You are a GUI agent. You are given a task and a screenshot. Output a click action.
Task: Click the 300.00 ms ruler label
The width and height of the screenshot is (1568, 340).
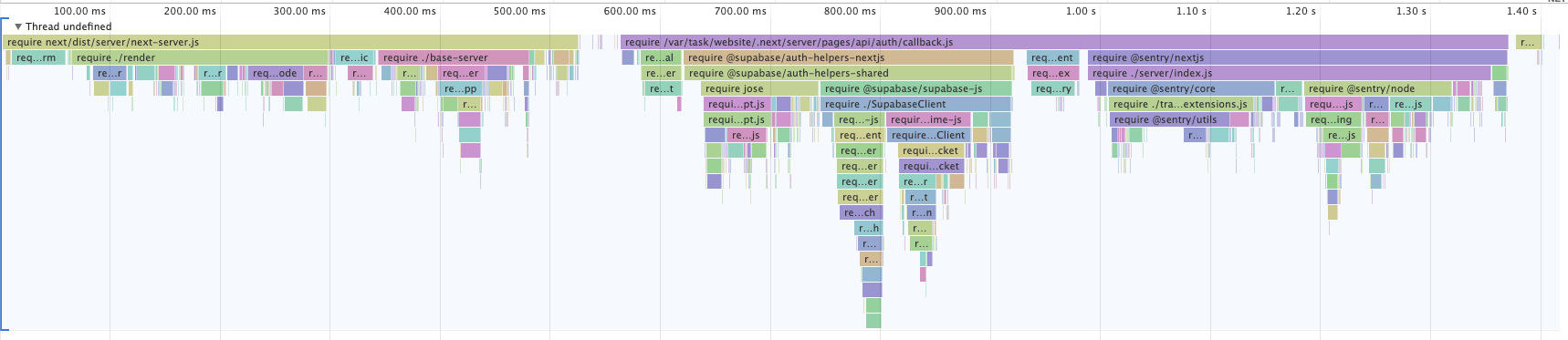pos(300,11)
